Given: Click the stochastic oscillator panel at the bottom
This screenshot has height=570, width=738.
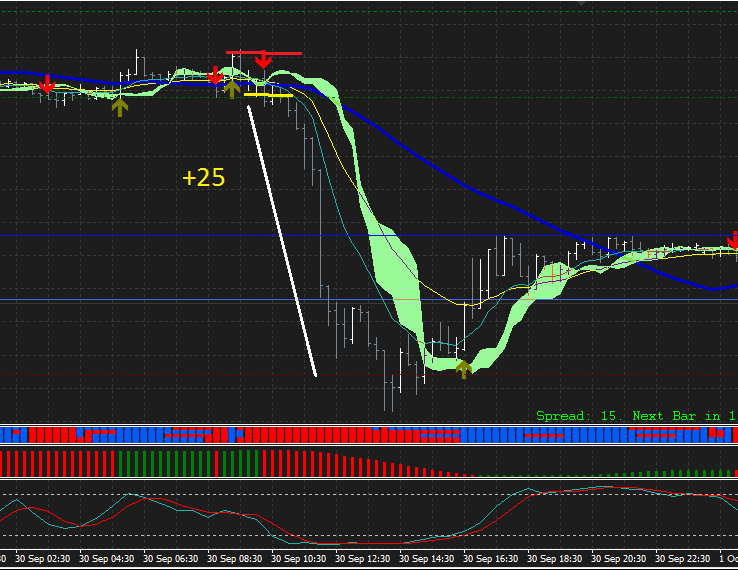Looking at the screenshot, I should (369, 515).
